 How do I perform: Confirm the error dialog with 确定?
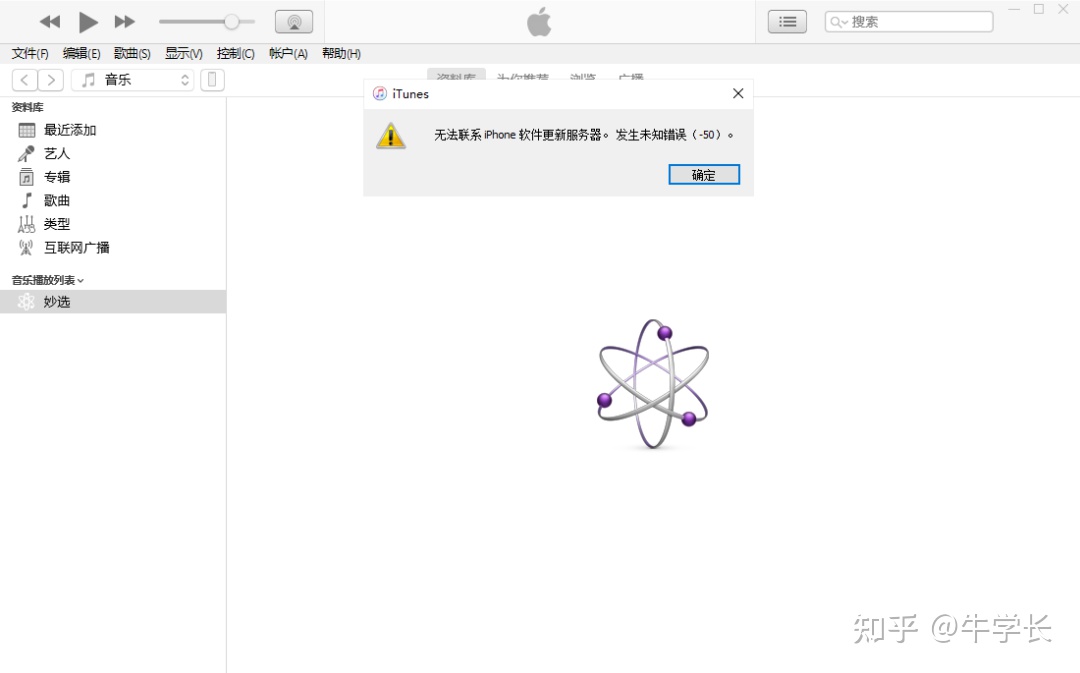pyautogui.click(x=703, y=174)
